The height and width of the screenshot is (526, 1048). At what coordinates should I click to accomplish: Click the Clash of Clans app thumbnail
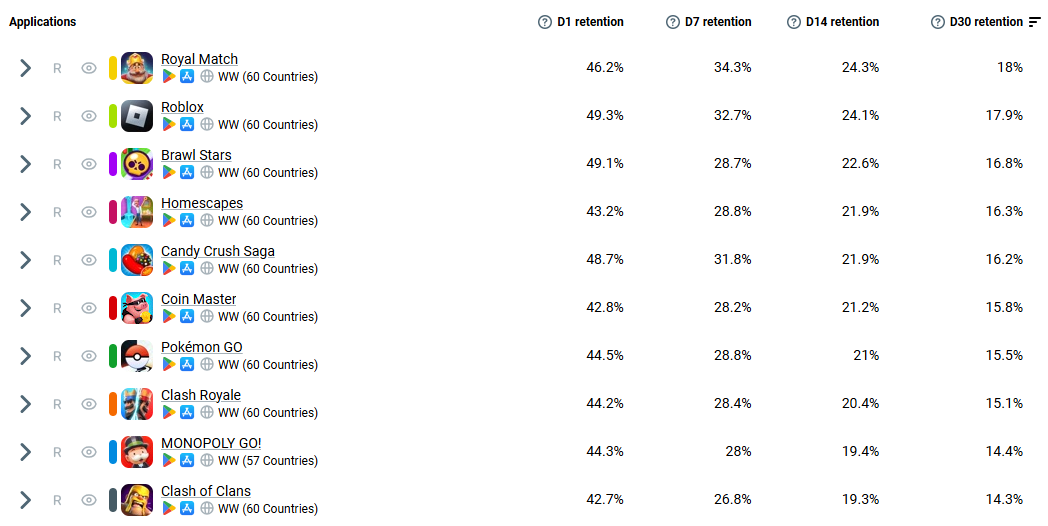137,501
